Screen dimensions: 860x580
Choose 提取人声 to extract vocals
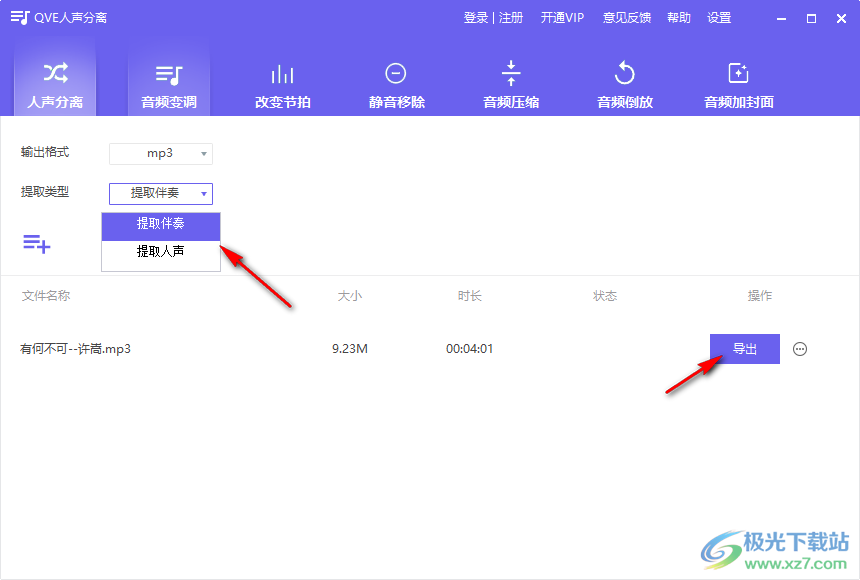coord(160,257)
